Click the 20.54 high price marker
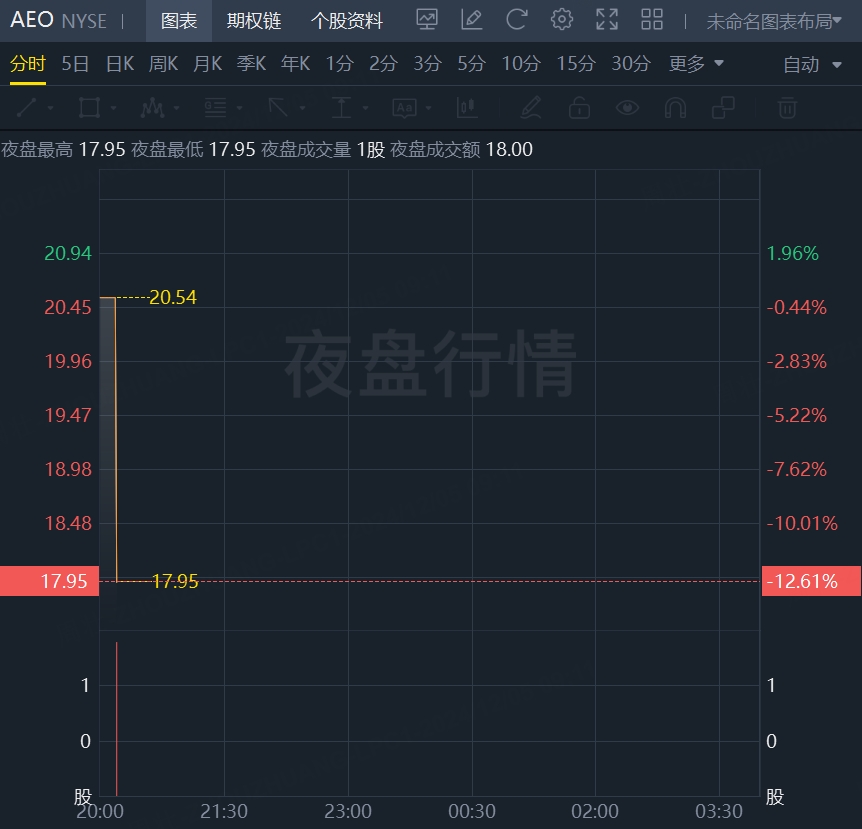This screenshot has height=829, width=862. pos(173,297)
